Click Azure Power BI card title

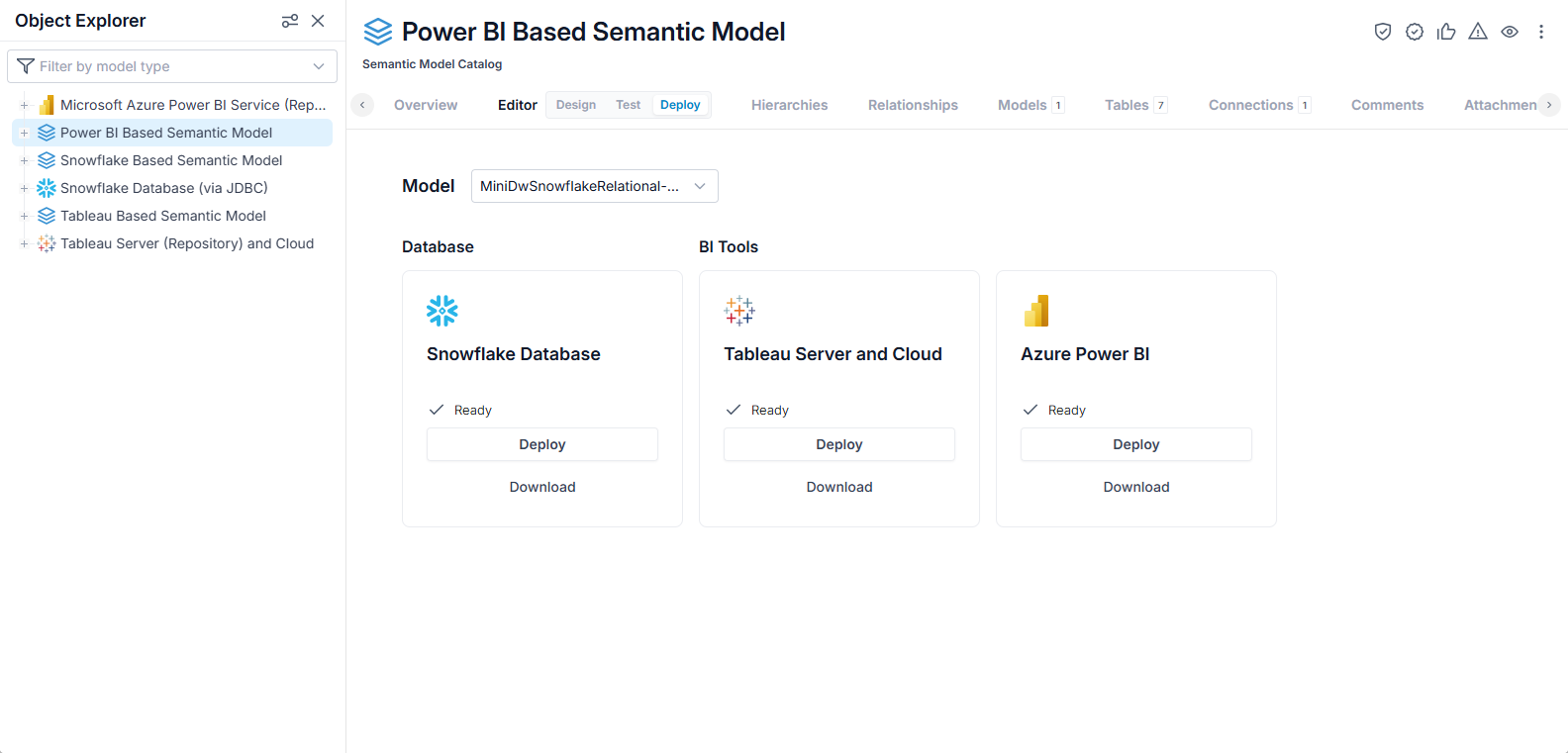pos(1085,354)
